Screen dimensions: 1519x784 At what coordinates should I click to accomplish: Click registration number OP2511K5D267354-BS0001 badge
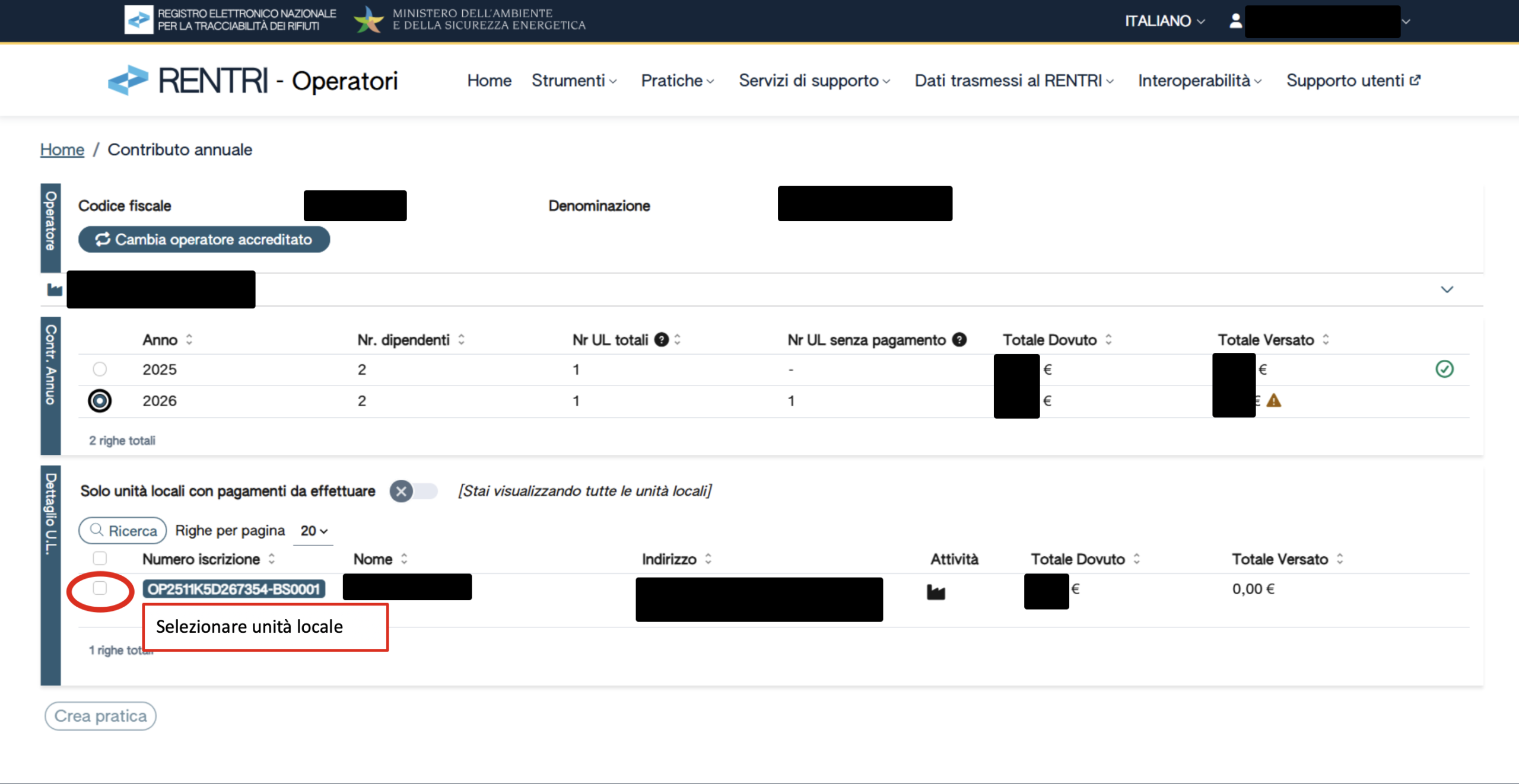point(234,589)
